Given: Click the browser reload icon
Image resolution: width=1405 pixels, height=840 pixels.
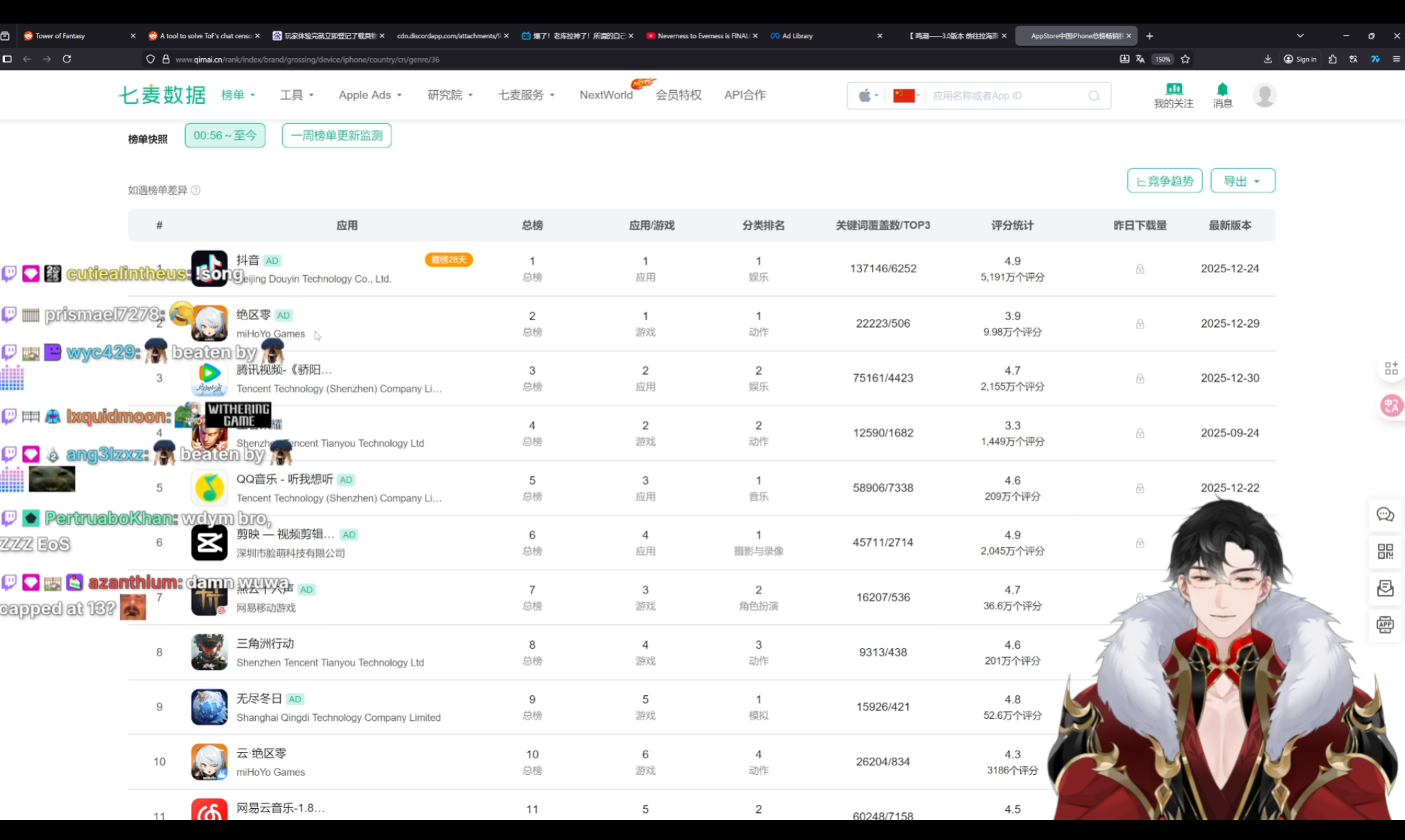Looking at the screenshot, I should click(67, 59).
